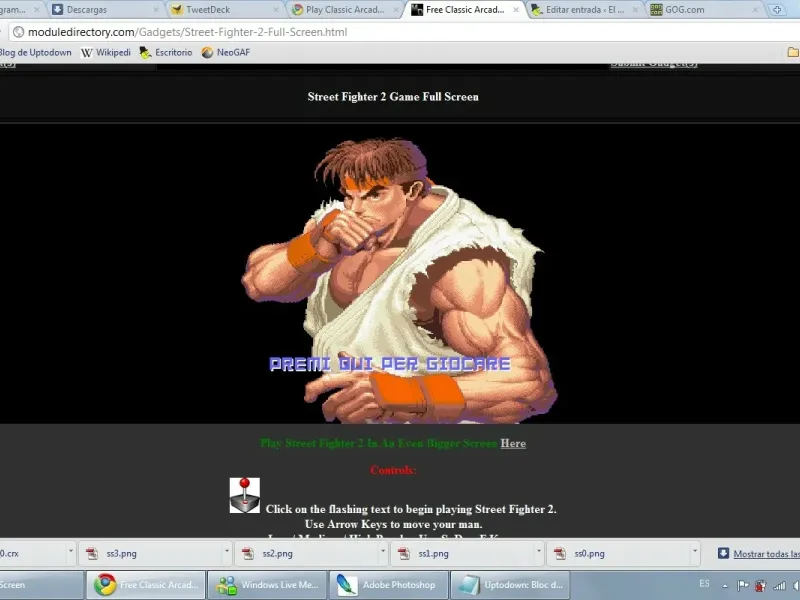The image size is (800, 600).
Task: Switch to Chrome Free Classic Arcad taskbar button
Action: [145, 585]
